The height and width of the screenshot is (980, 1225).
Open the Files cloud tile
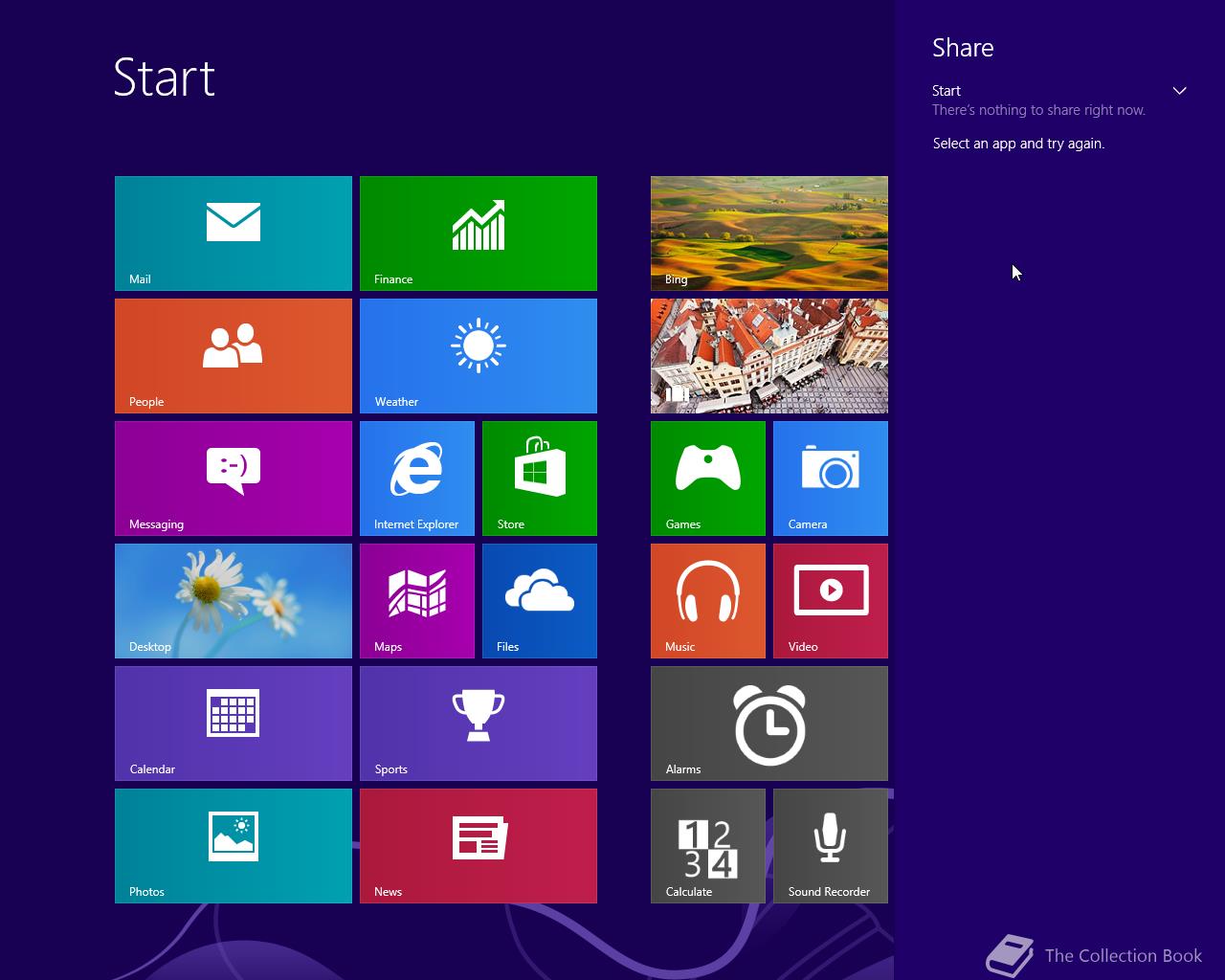(540, 601)
